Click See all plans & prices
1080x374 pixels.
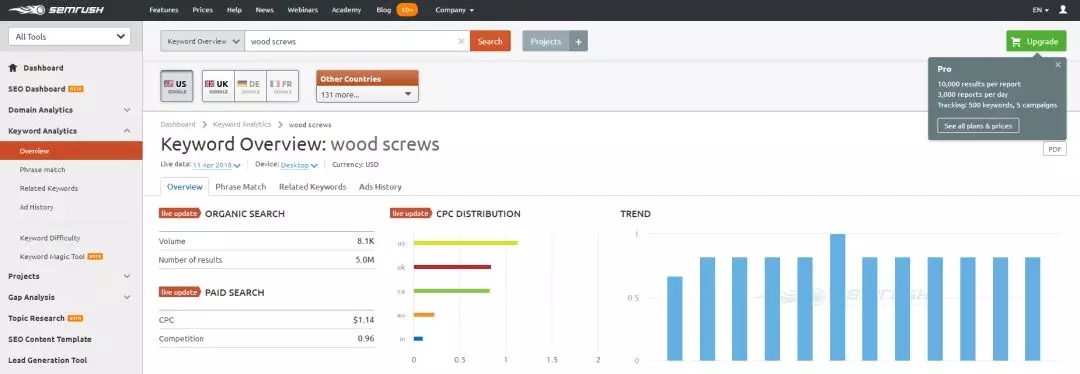tap(978, 126)
